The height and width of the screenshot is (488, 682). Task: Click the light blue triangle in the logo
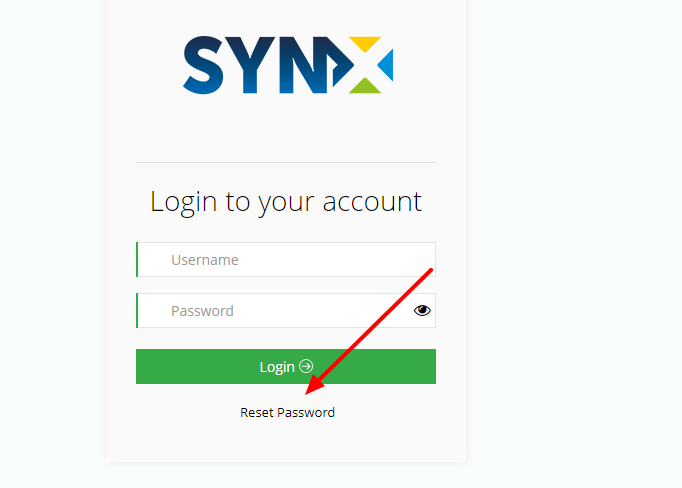(x=386, y=65)
